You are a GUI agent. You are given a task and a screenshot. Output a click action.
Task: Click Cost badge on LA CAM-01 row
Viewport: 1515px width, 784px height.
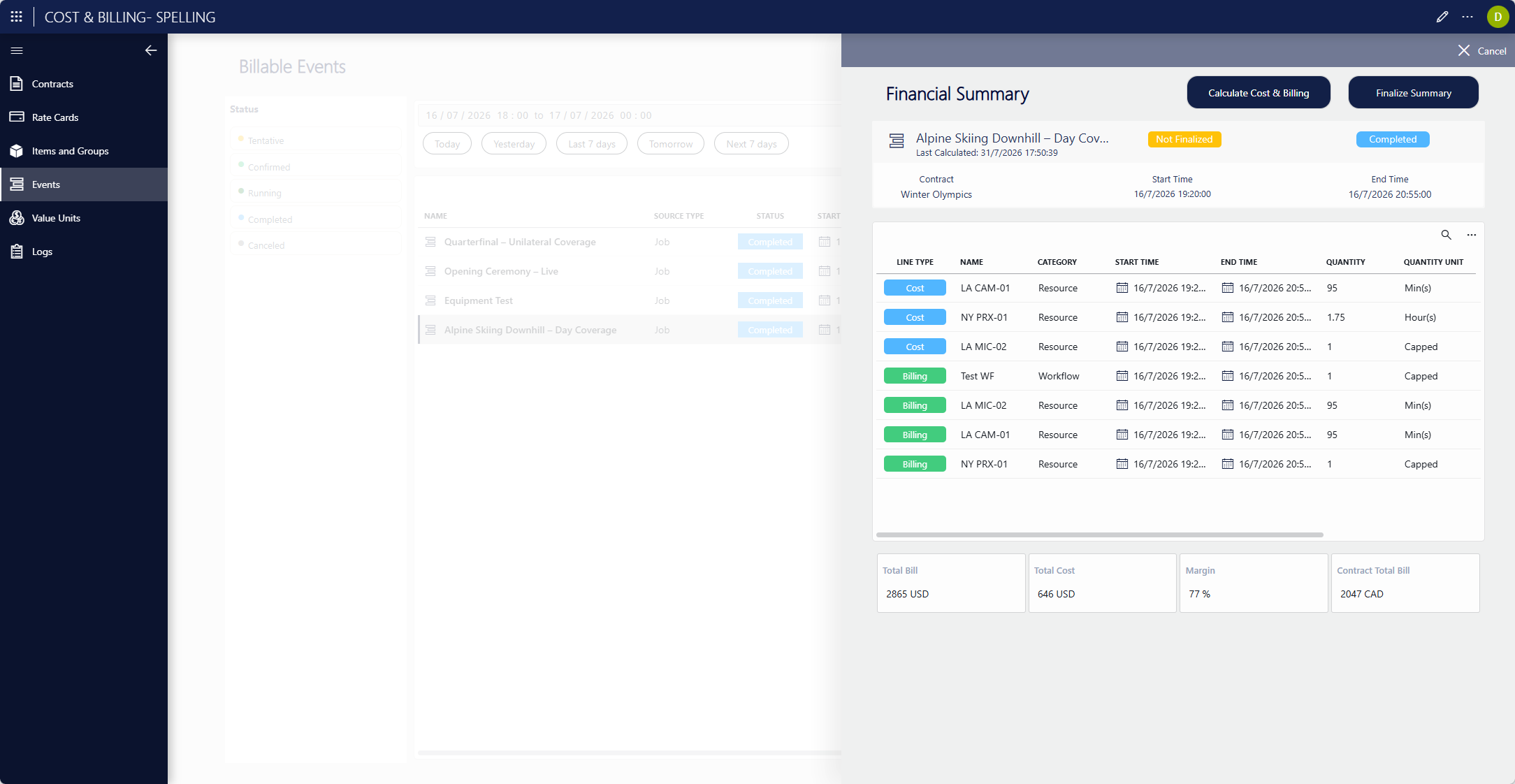(x=915, y=288)
